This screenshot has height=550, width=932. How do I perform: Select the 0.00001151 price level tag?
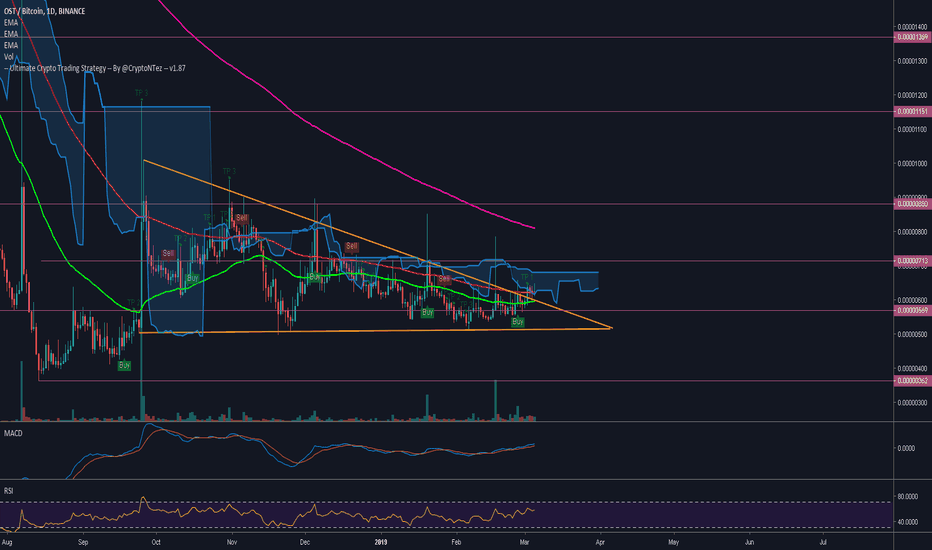click(x=912, y=112)
